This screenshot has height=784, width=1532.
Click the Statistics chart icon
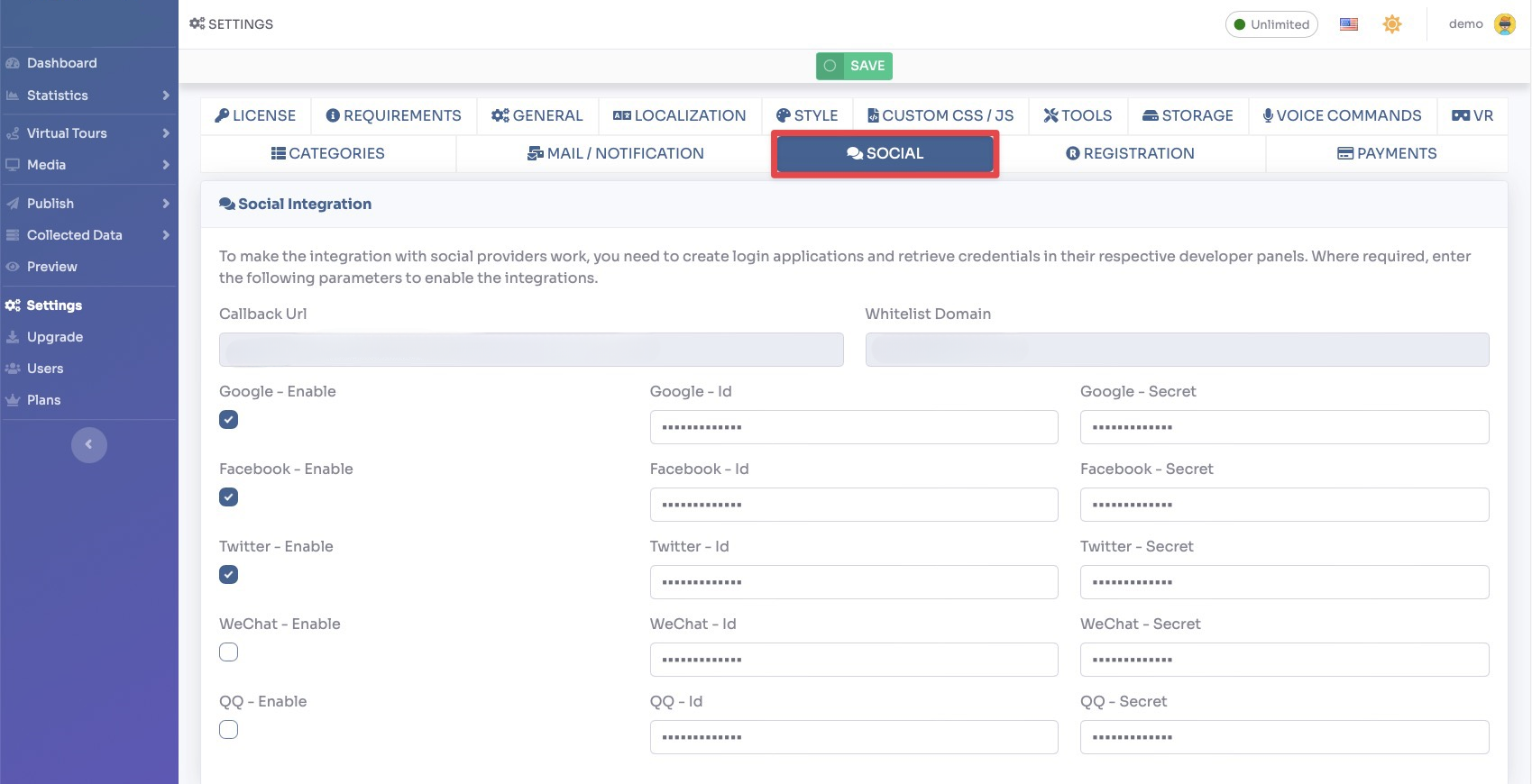pyautogui.click(x=13, y=96)
